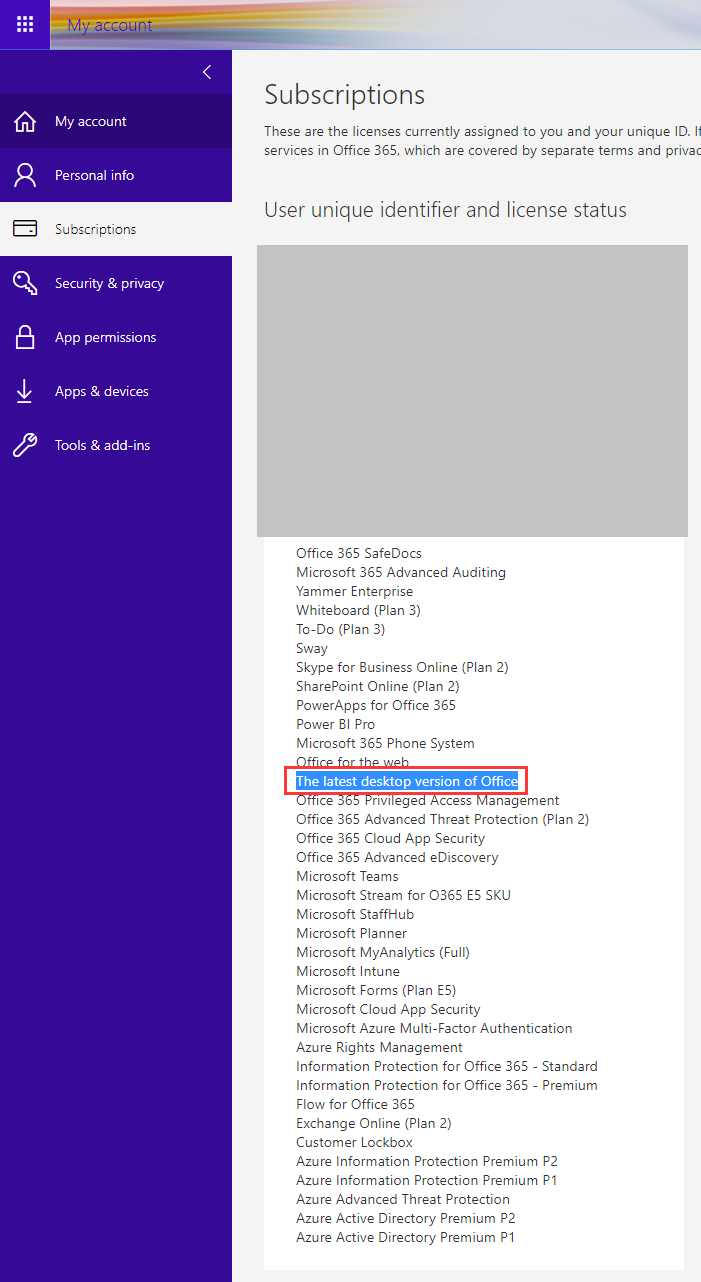
Task: Select Azure Active Directory Premium P2
Action: click(x=406, y=1218)
